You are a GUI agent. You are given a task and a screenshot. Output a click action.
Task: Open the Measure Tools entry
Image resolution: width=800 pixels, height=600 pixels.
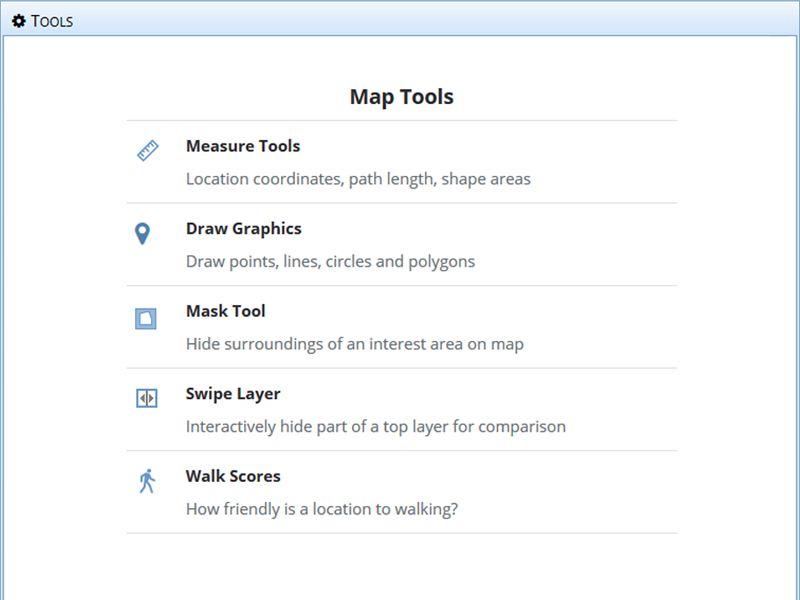pos(243,146)
